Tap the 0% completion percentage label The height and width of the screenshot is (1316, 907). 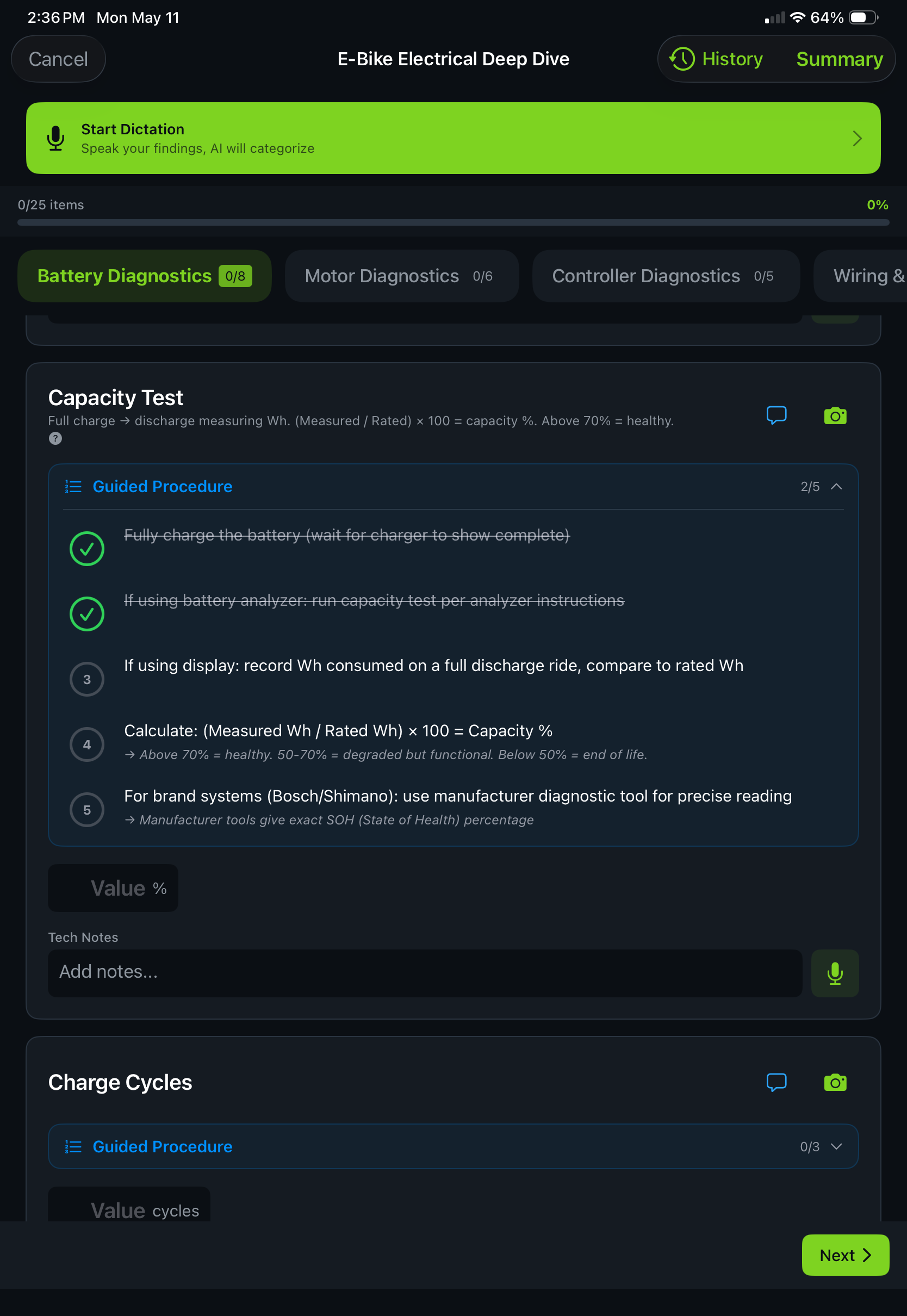tap(878, 205)
